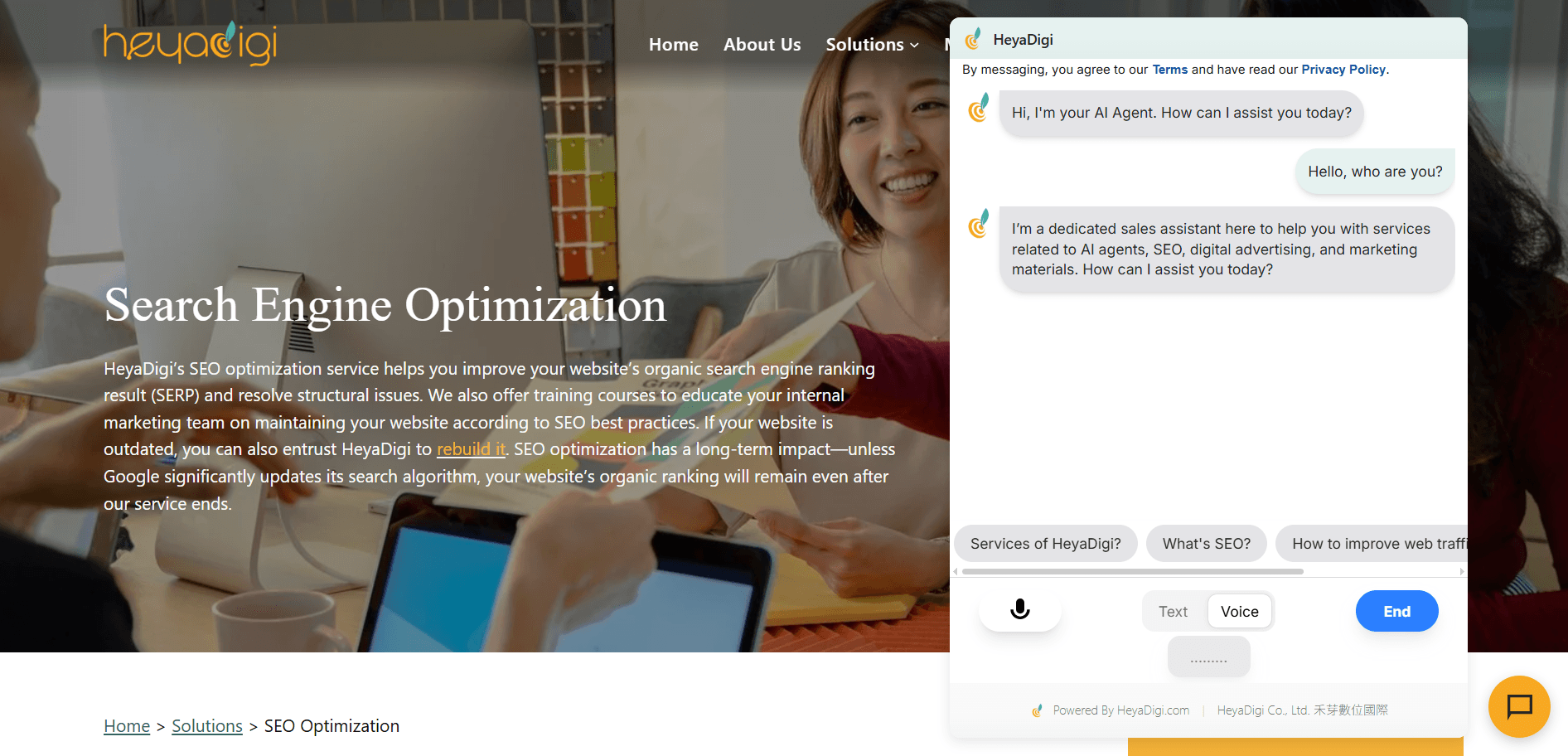Image resolution: width=1568 pixels, height=756 pixels.
Task: Click the heyadigi logo in the header
Action: coord(190,43)
